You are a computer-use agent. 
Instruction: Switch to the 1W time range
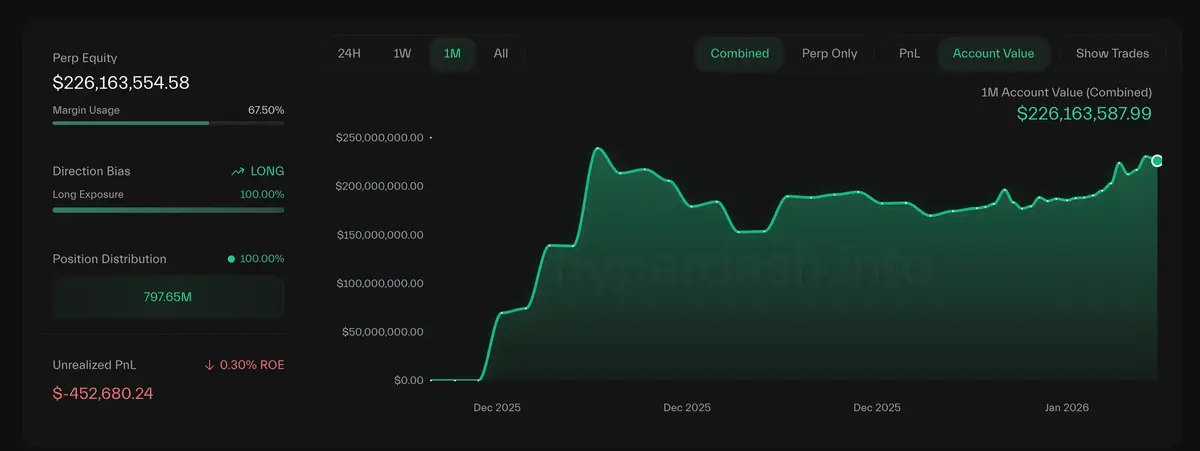[x=402, y=53]
